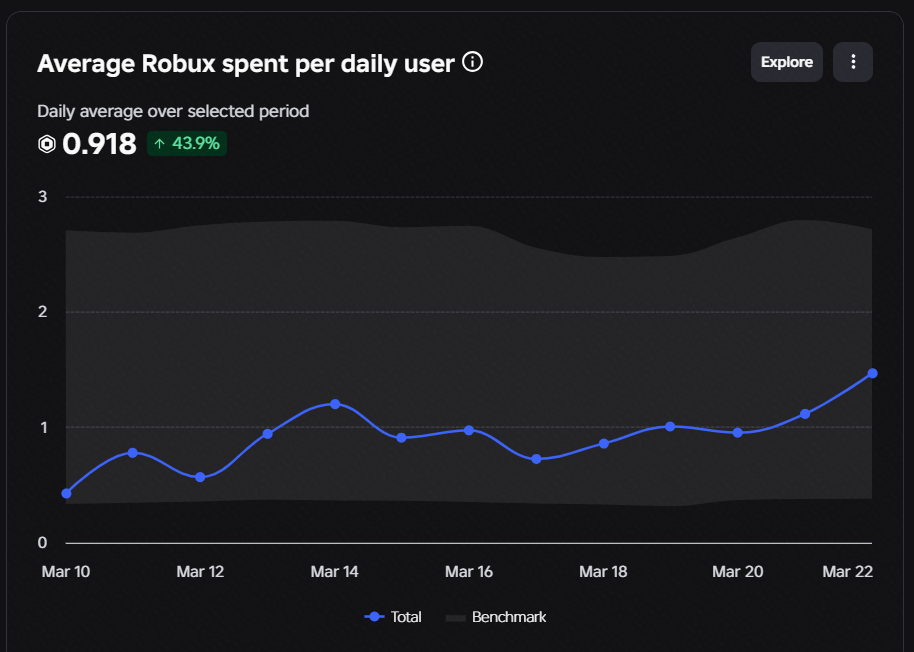Click the Mar 21 data point
The height and width of the screenshot is (652, 914).
point(805,414)
